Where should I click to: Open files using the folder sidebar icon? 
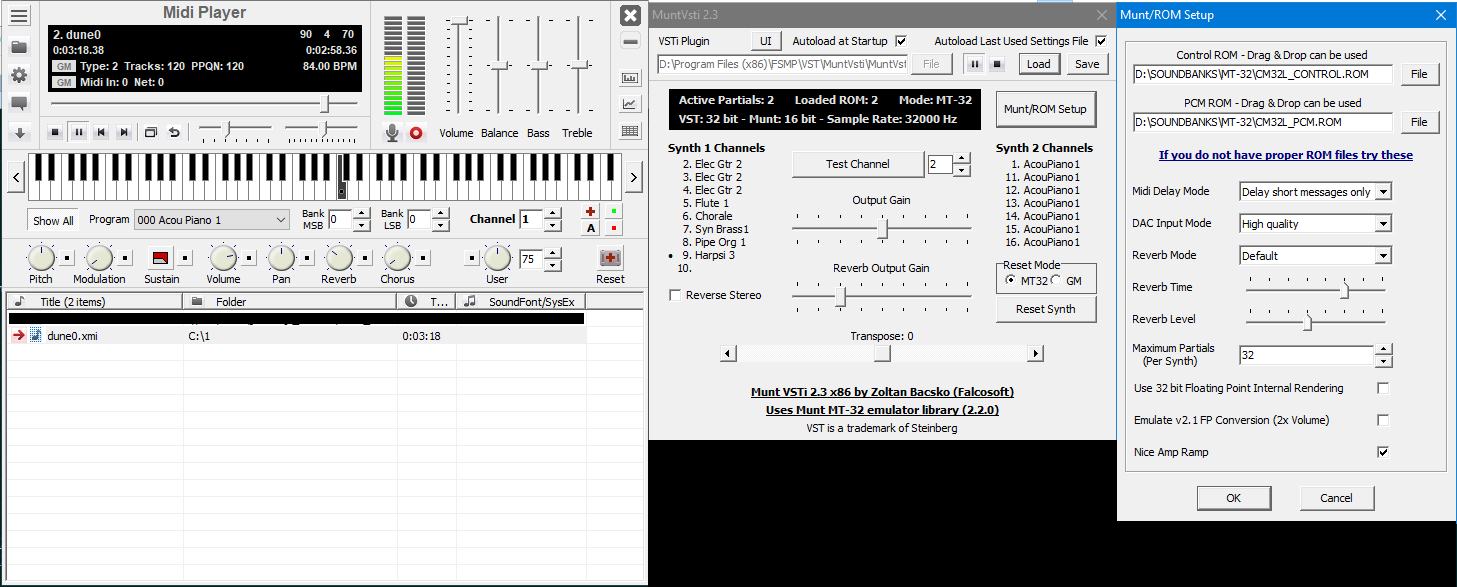(19, 46)
